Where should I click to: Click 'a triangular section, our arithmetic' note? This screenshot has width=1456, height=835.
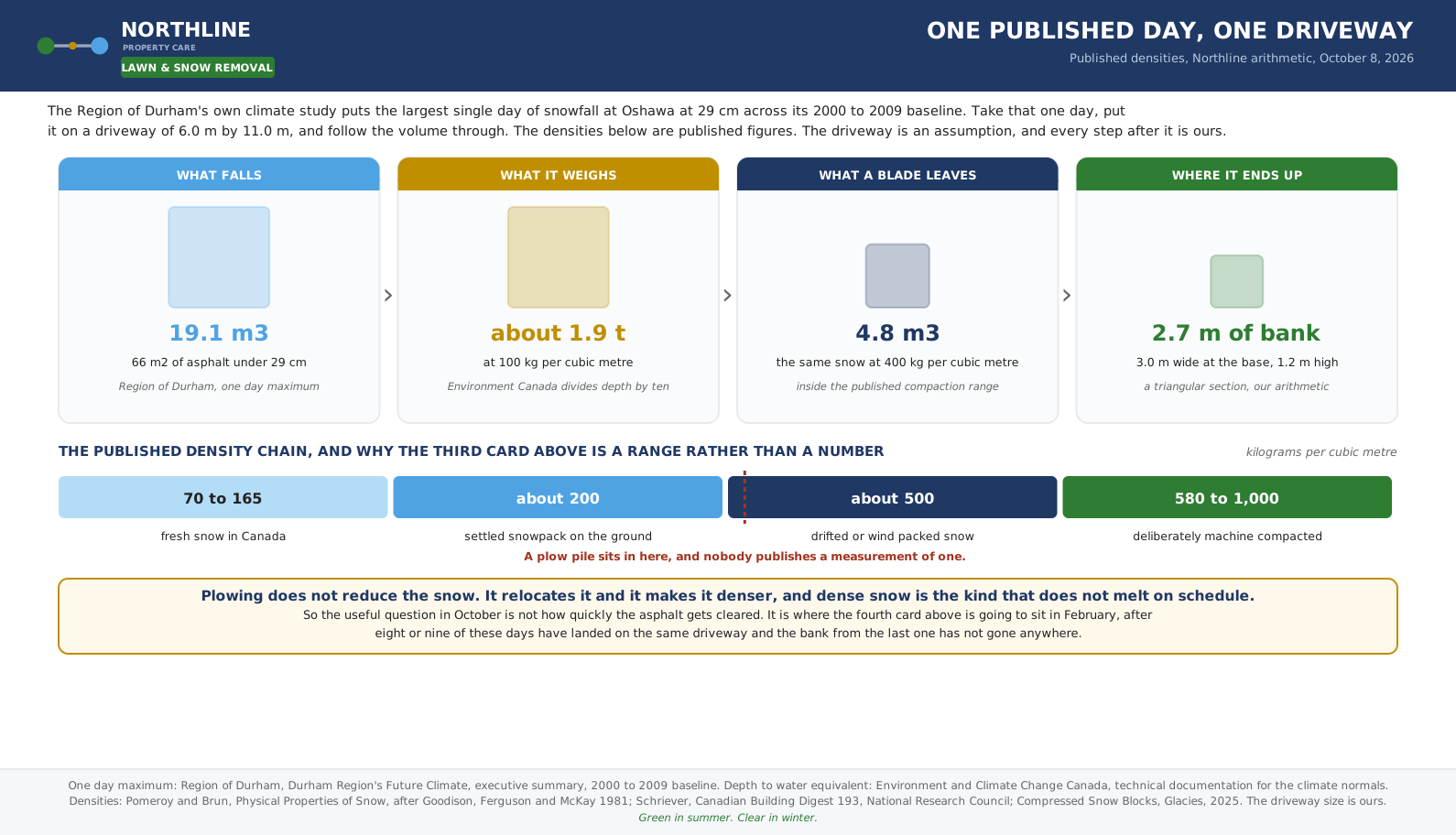[x=1236, y=386]
